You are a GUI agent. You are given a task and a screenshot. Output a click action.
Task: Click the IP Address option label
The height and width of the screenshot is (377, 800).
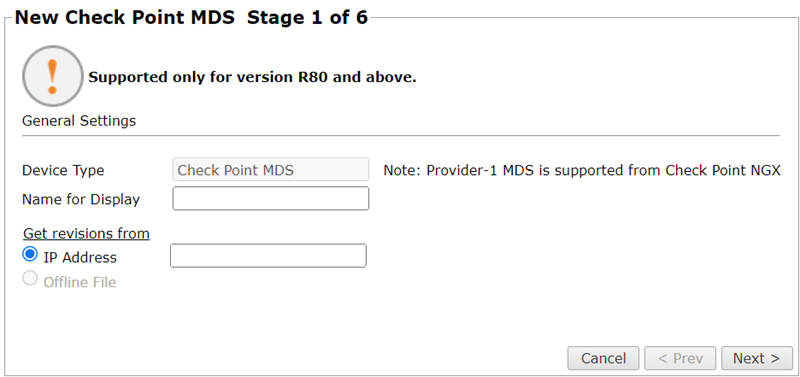(x=80, y=258)
